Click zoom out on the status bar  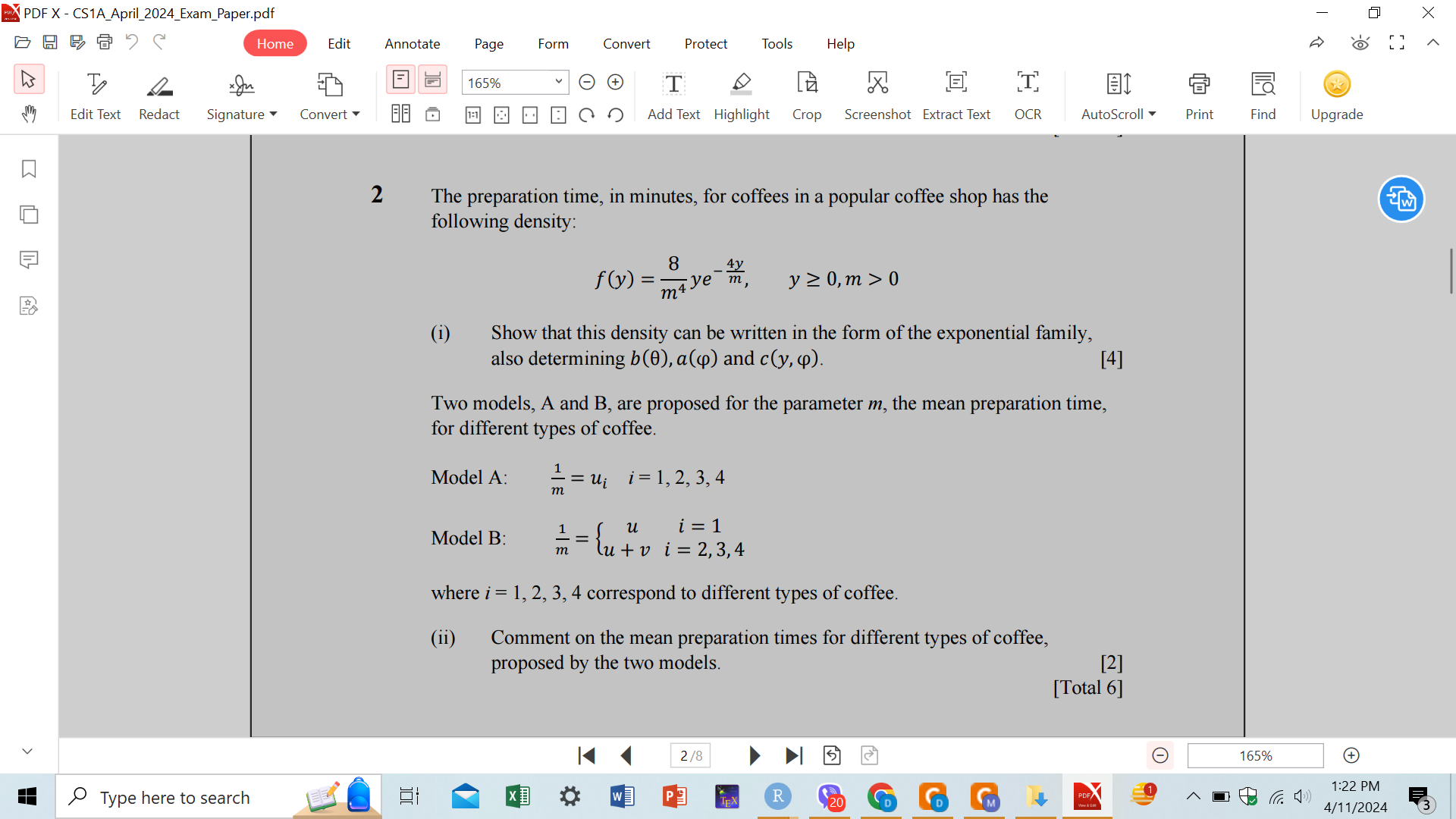tap(1160, 755)
